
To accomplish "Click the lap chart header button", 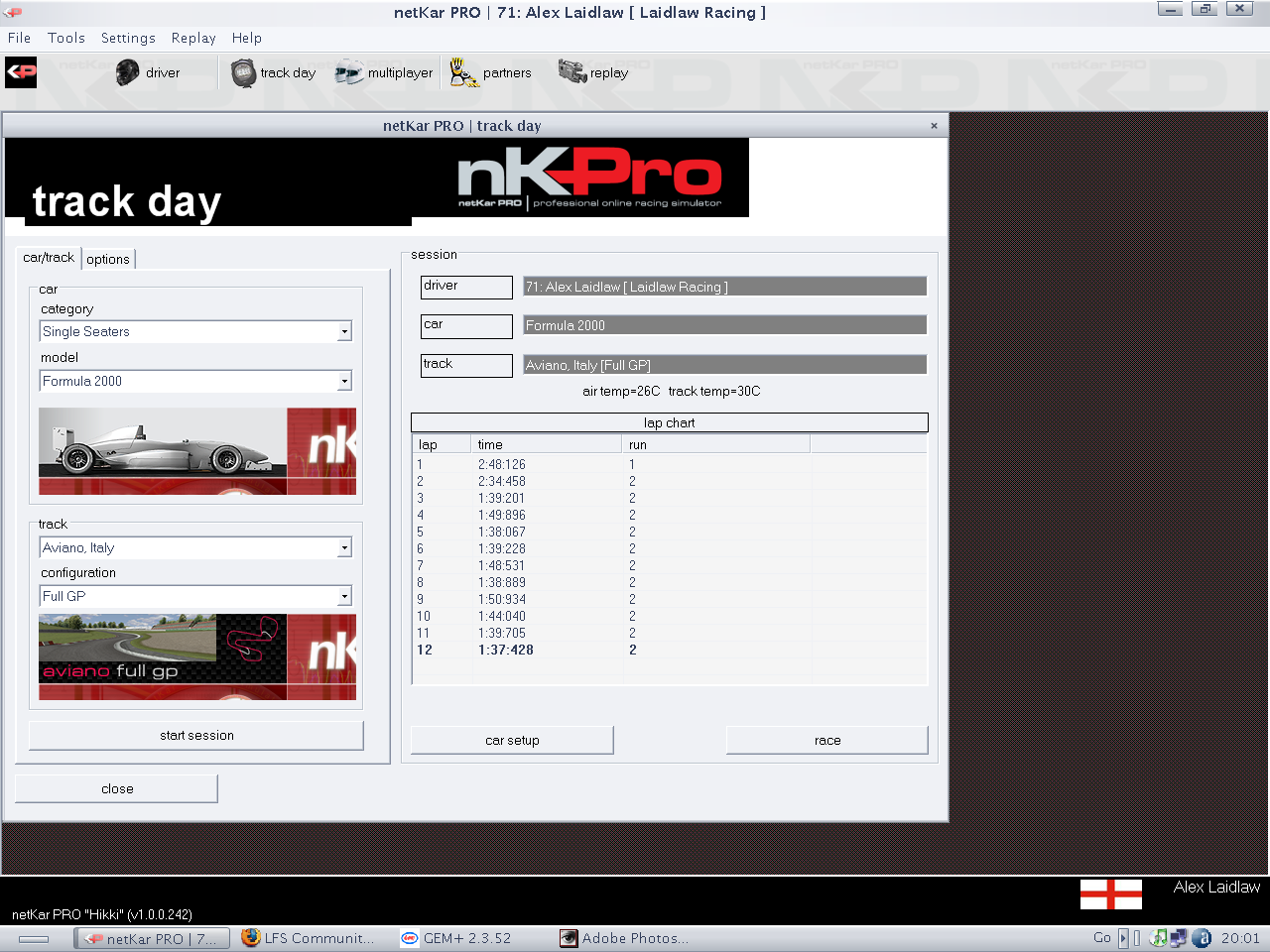I will 670,422.
